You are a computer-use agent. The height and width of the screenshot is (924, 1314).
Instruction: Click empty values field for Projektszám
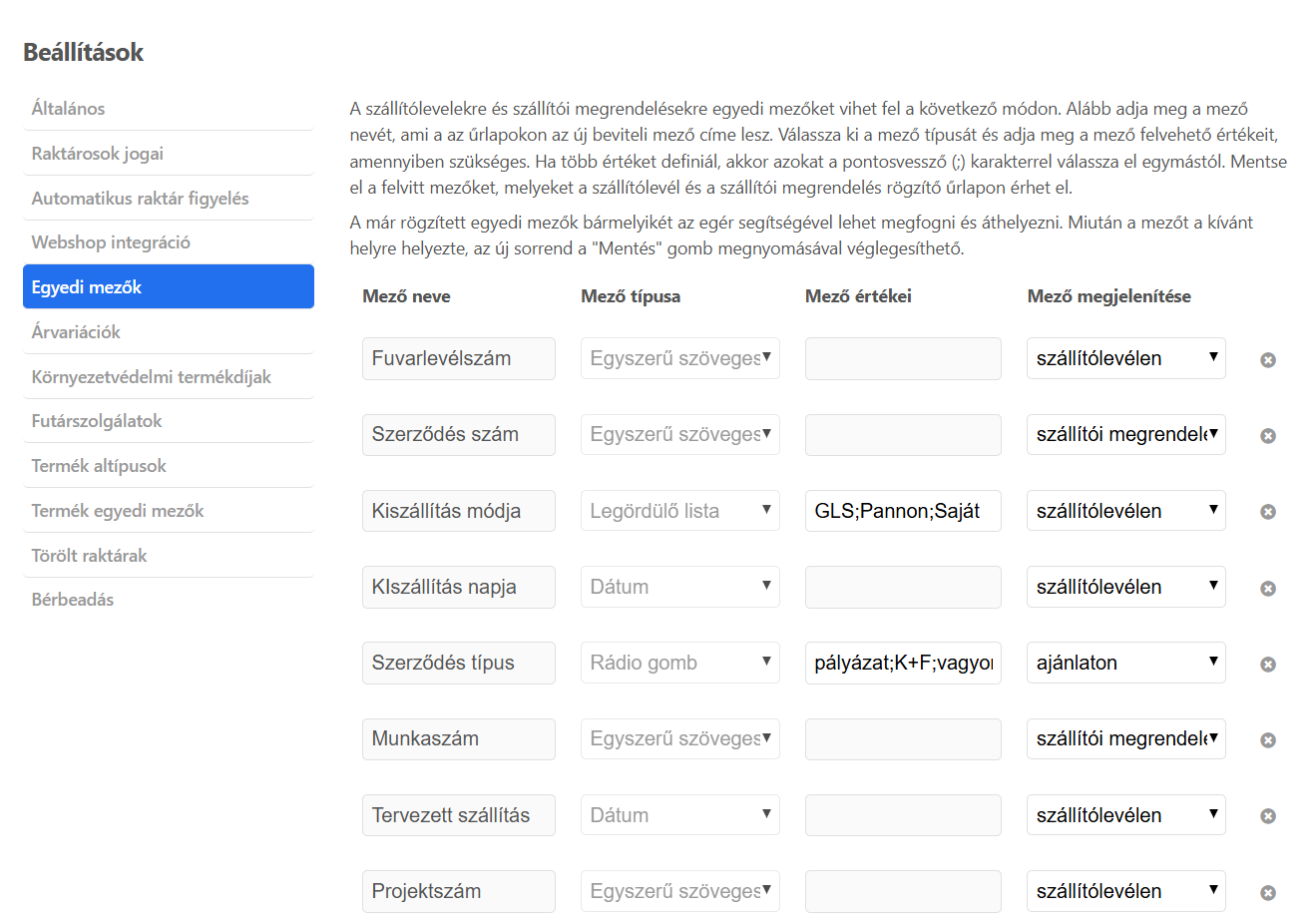[x=903, y=891]
